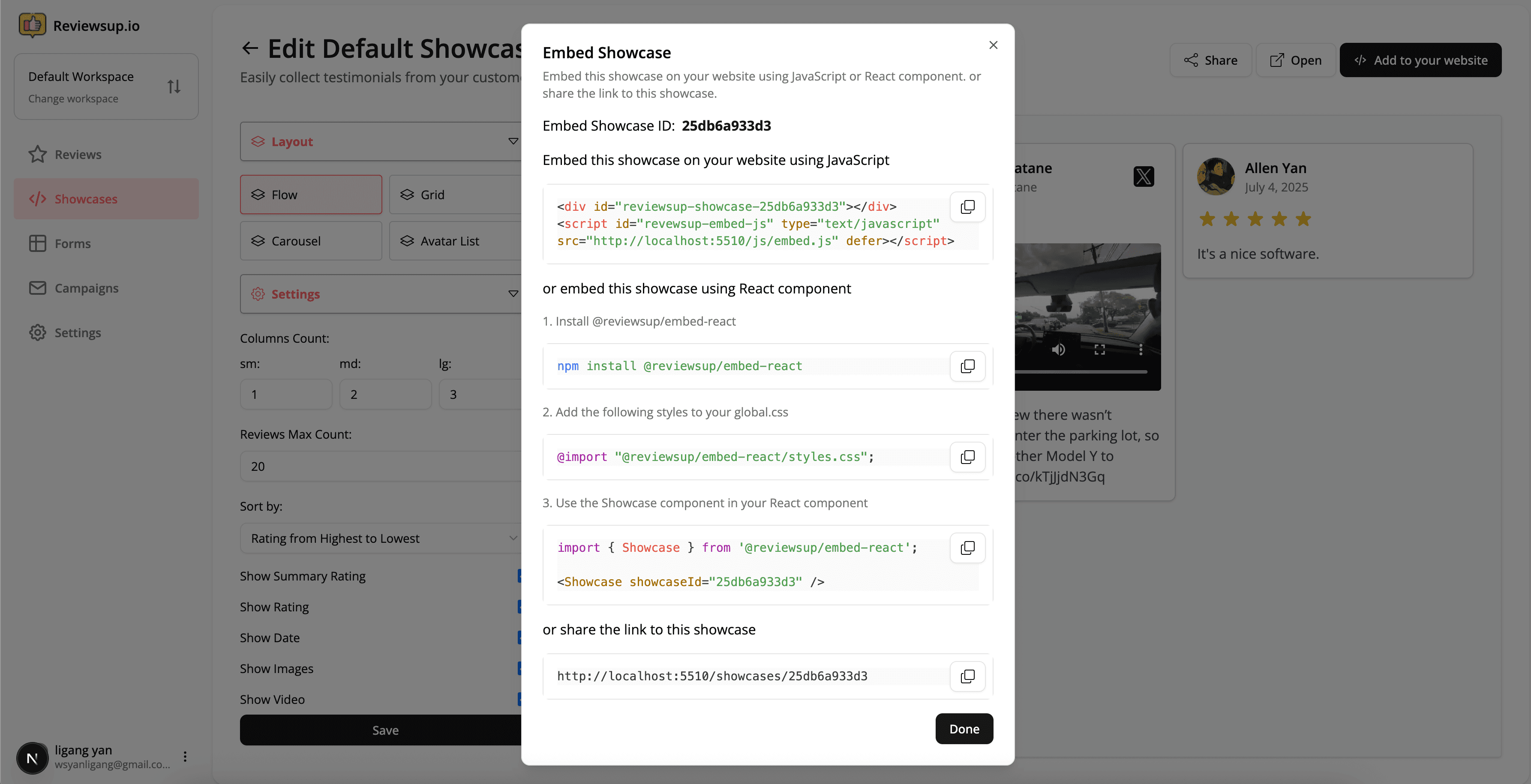Click the video progress bar
Image resolution: width=1531 pixels, height=784 pixels.
click(x=1081, y=372)
